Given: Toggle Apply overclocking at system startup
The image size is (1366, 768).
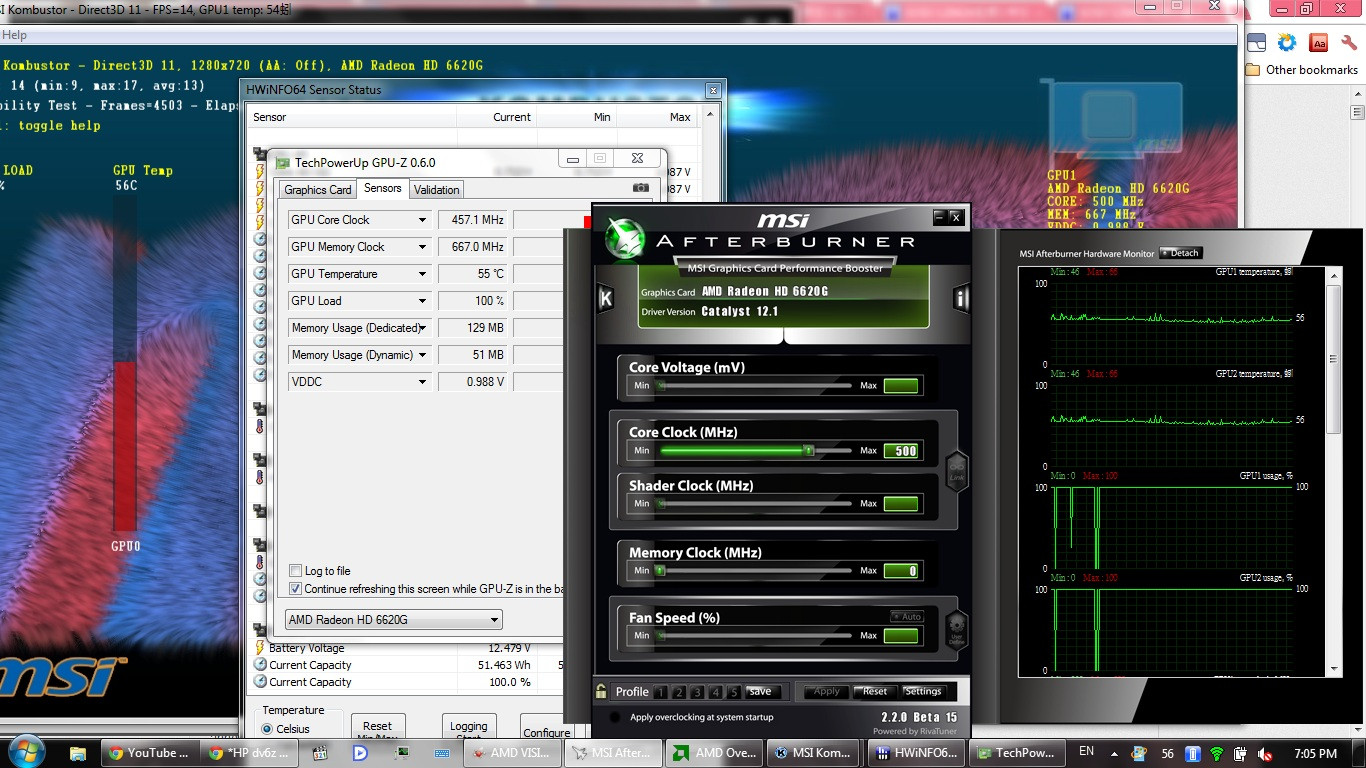Looking at the screenshot, I should (614, 718).
